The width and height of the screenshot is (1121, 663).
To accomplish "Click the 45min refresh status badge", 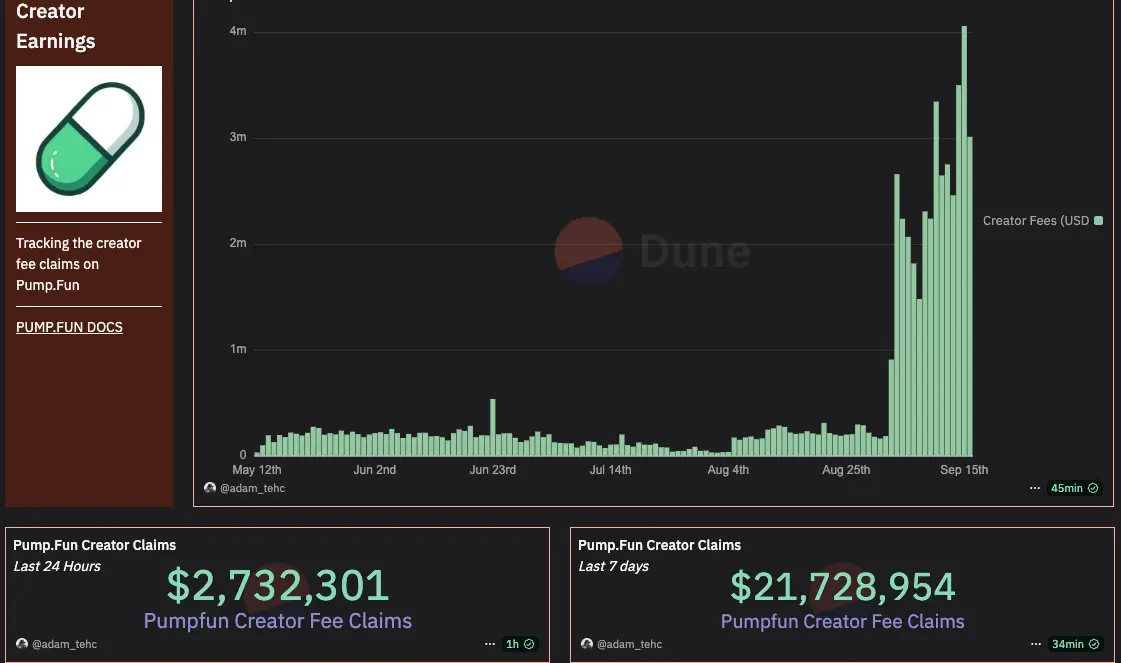I will click(1074, 488).
